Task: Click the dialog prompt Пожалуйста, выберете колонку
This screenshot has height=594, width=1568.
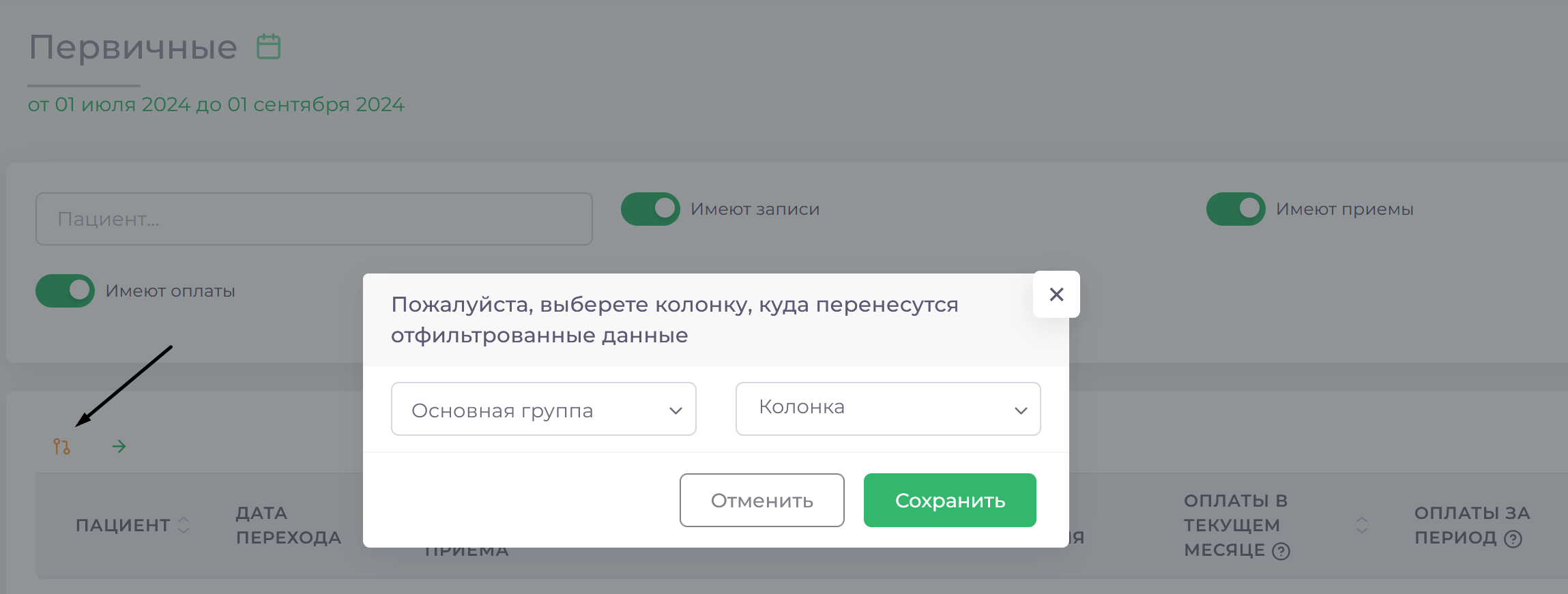Action: click(675, 319)
